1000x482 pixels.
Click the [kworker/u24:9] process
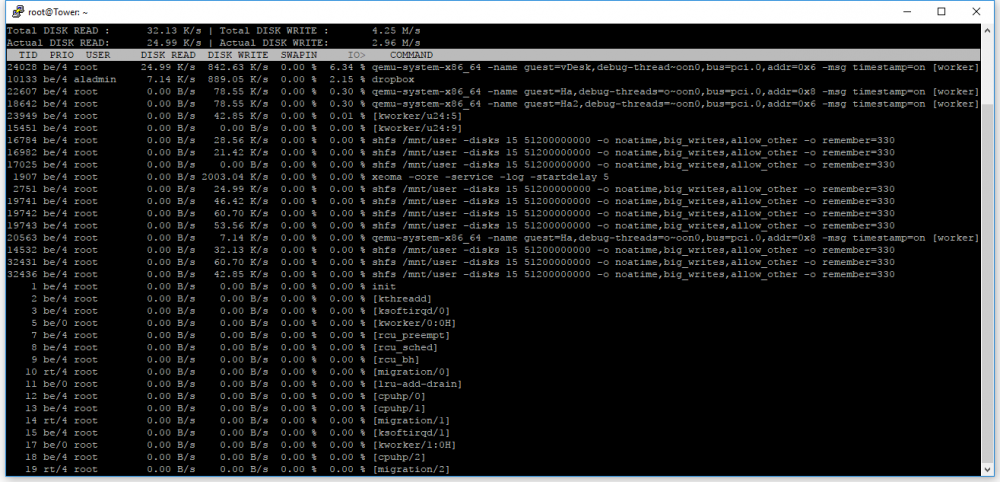(x=416, y=128)
